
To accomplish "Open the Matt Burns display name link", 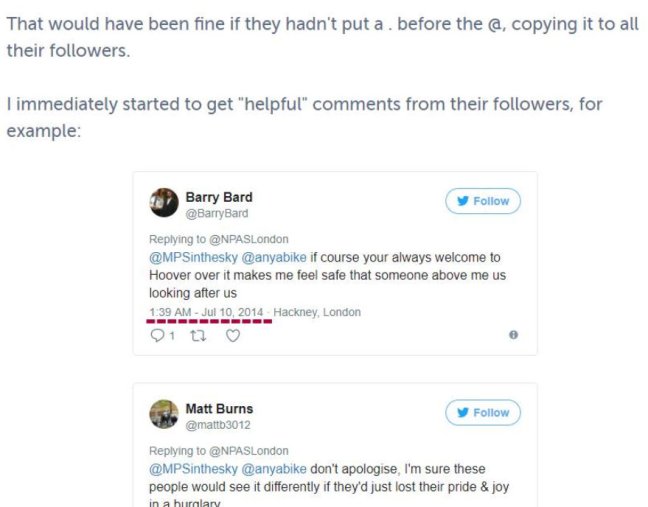I will [219, 408].
